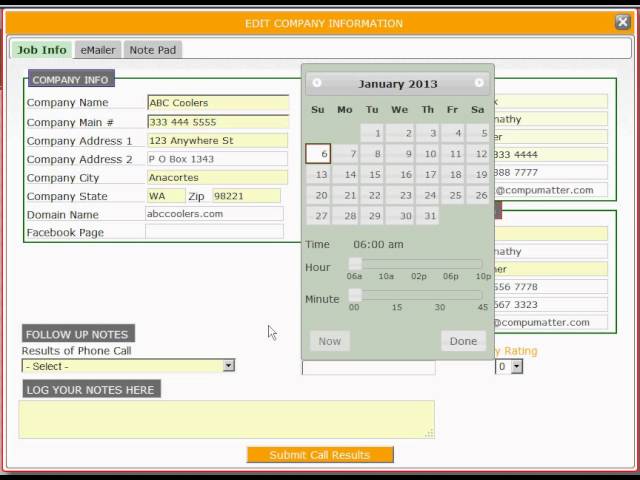Click the date input below calendar
This screenshot has width=640, height=480.
[369, 367]
